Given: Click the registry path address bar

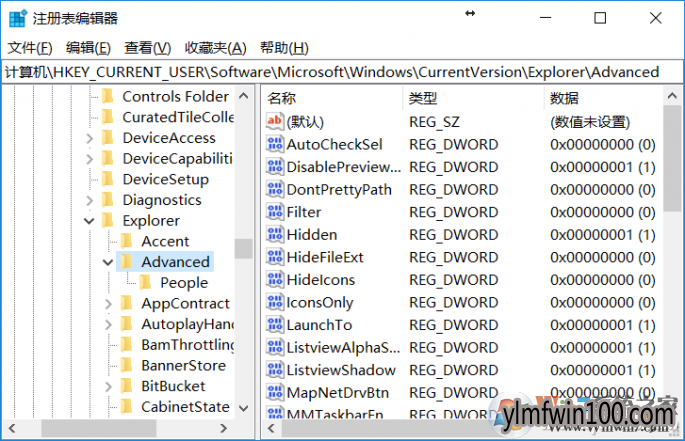Looking at the screenshot, I should point(342,72).
